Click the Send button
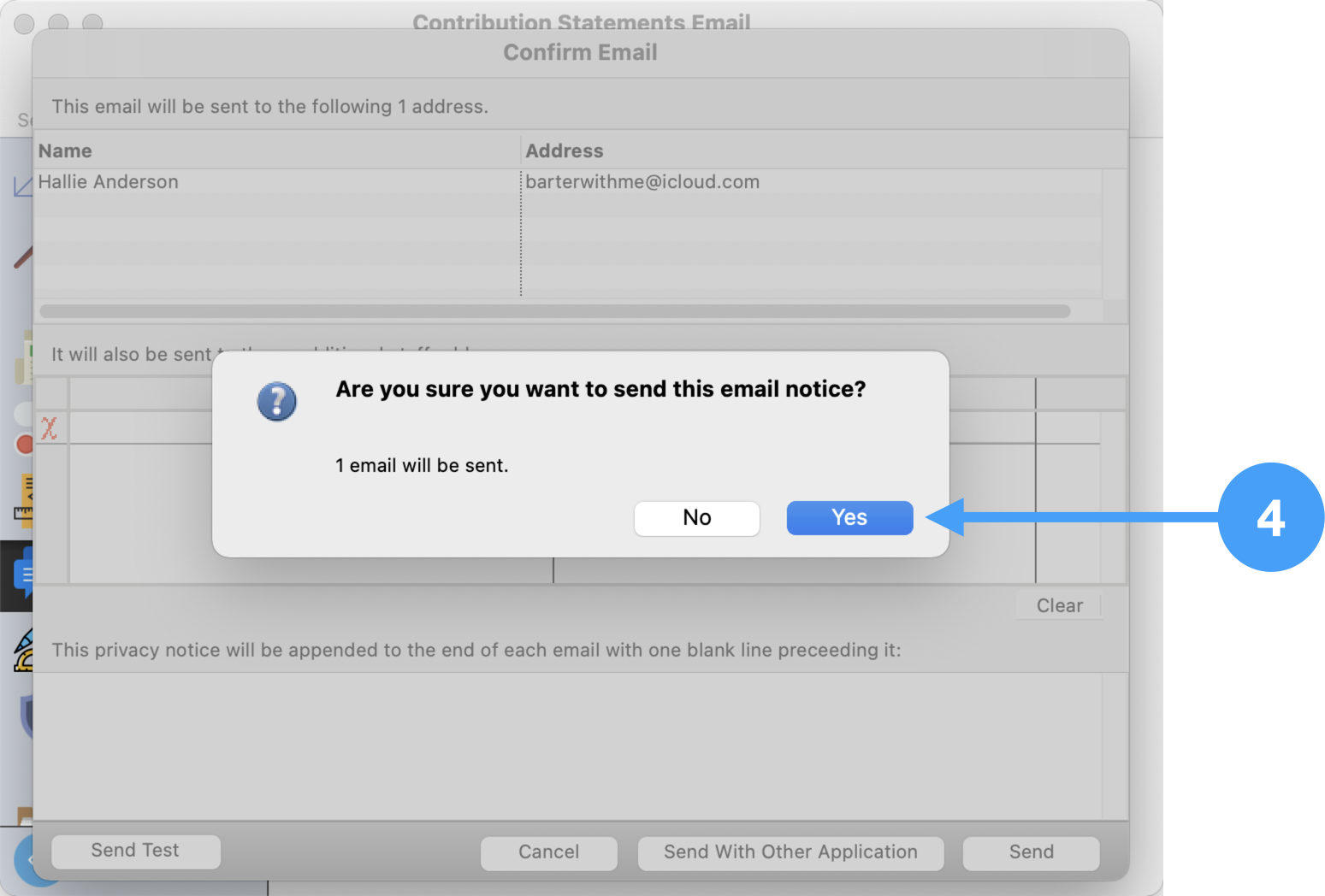This screenshot has width=1325, height=896. coord(1032,852)
